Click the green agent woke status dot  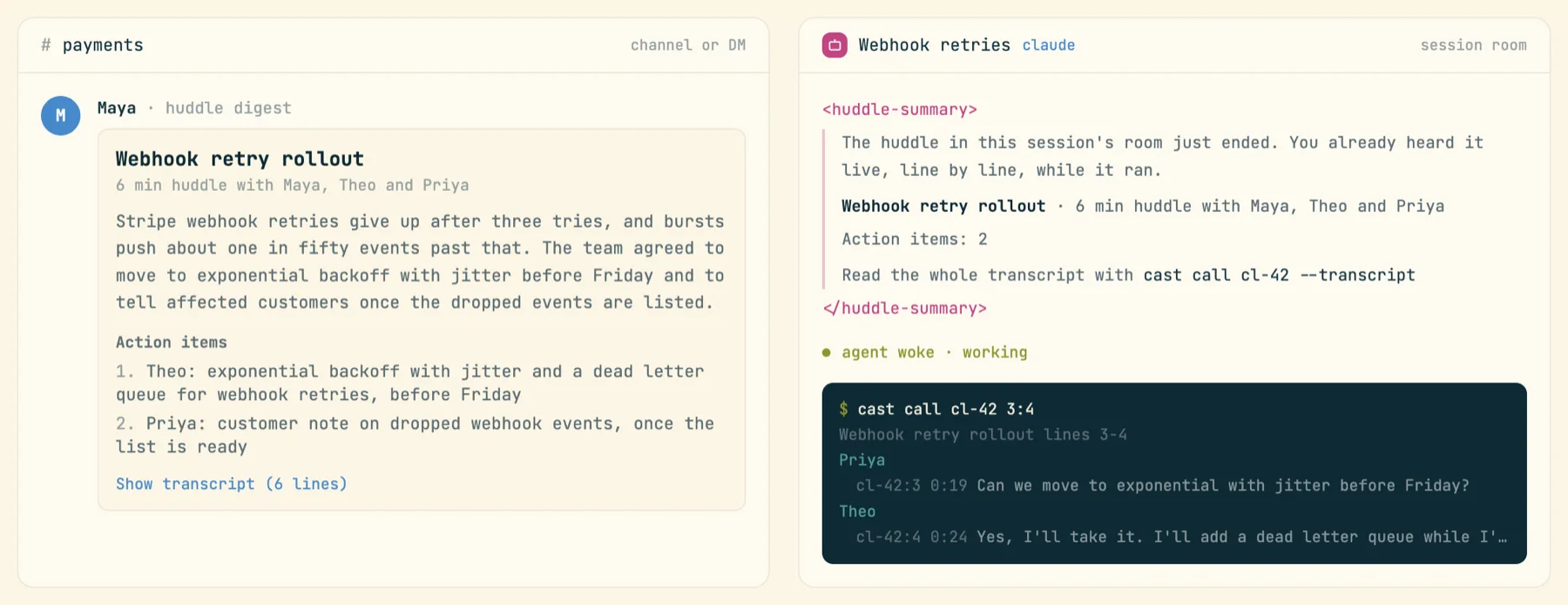(x=827, y=353)
